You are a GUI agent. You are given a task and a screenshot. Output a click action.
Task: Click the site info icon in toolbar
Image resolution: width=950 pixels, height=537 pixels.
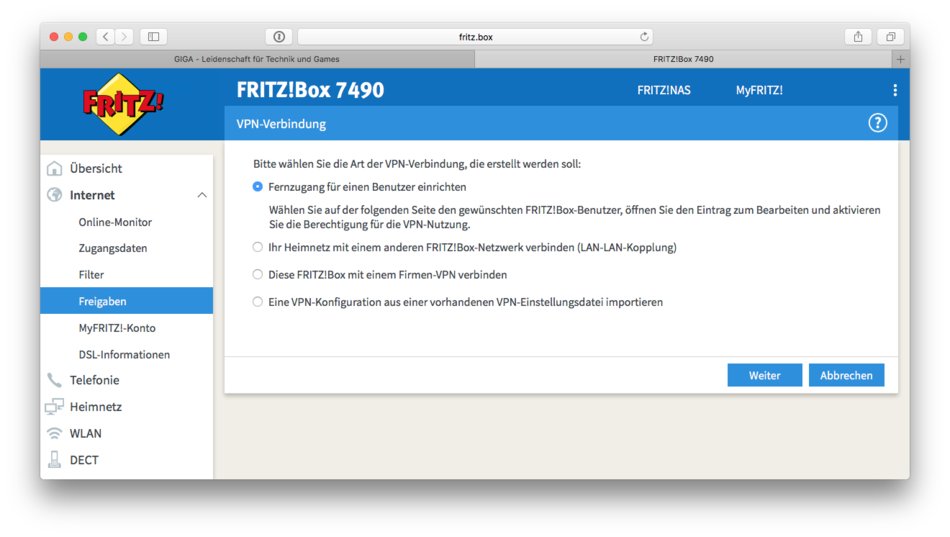coord(278,37)
